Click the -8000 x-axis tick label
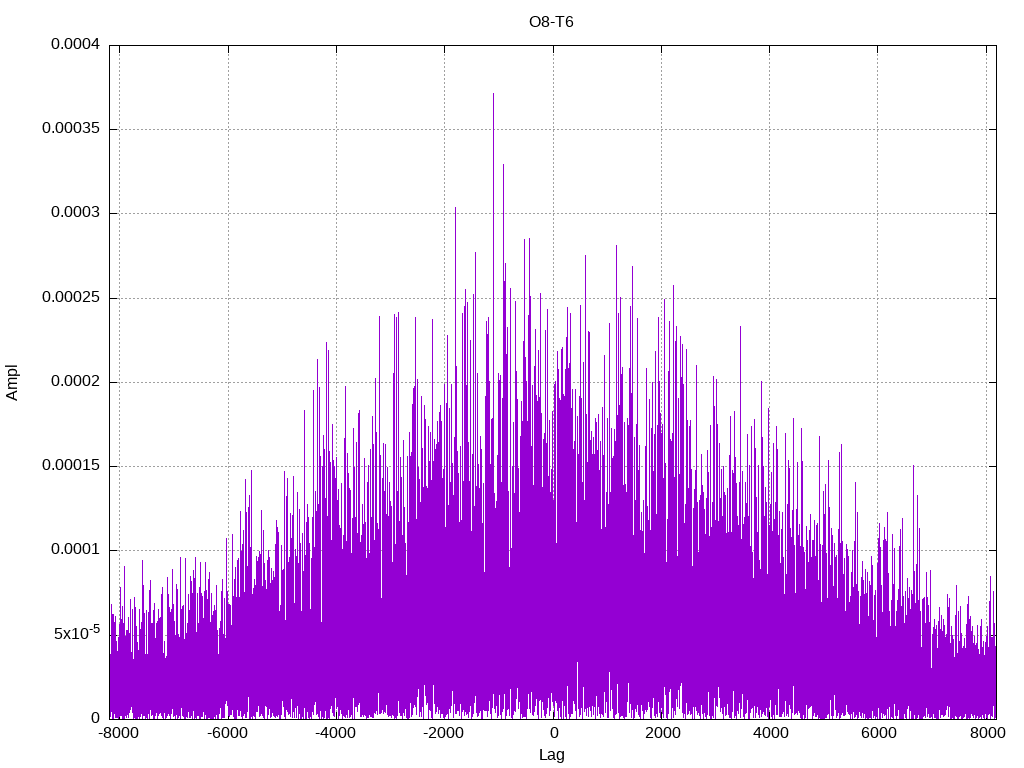Image resolution: width=1024 pixels, height=768 pixels. pos(119,733)
